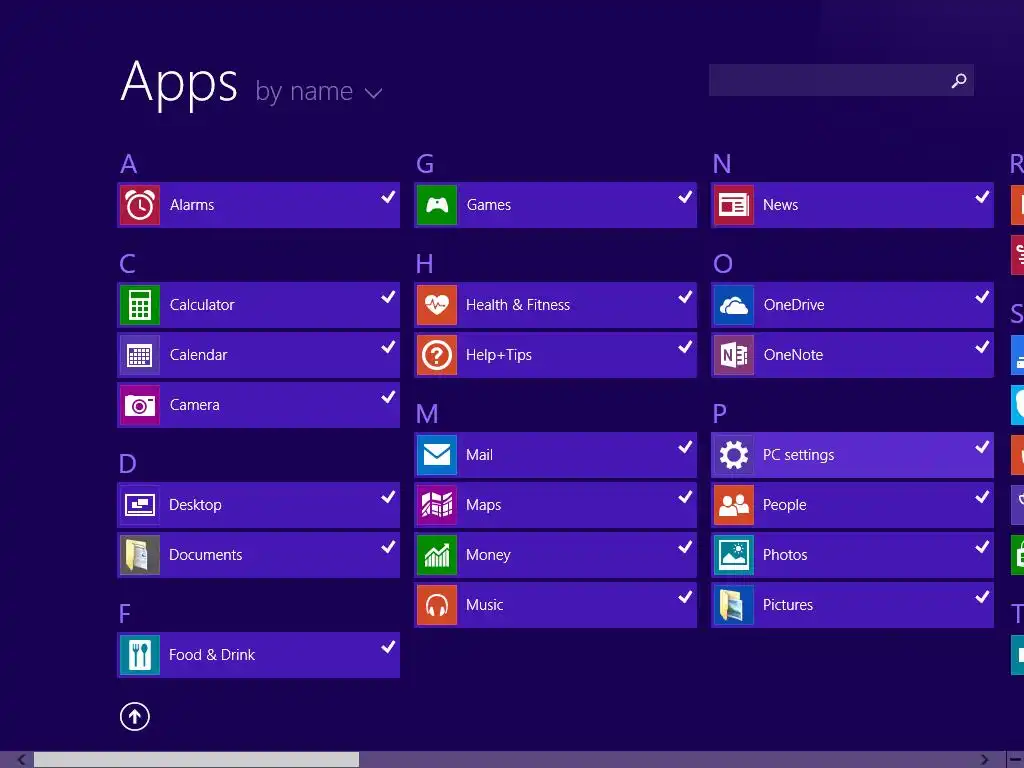Launch the Music headphones icon

point(437,605)
